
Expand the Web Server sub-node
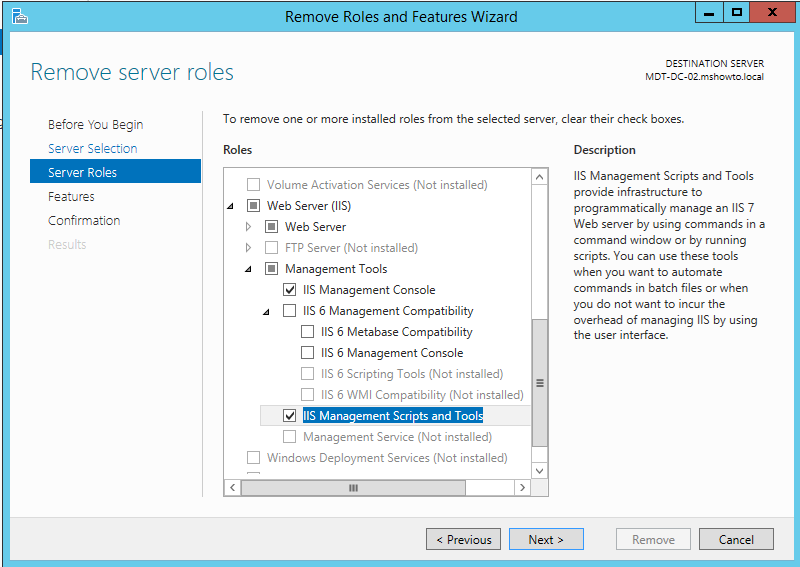coord(248,227)
